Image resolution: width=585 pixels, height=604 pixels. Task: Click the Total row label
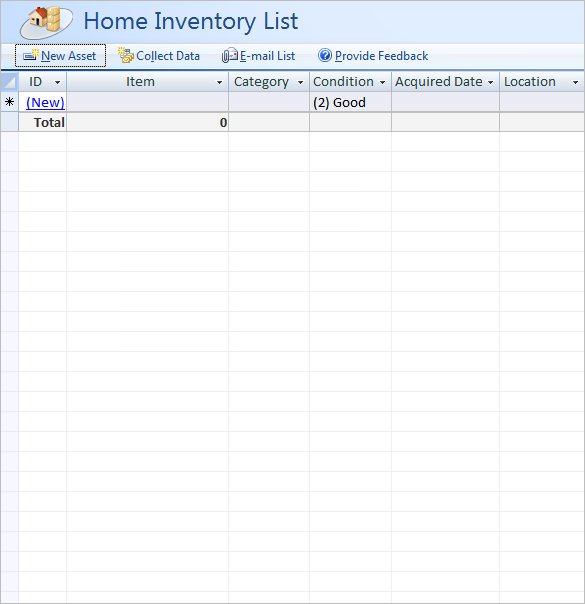[x=49, y=122]
